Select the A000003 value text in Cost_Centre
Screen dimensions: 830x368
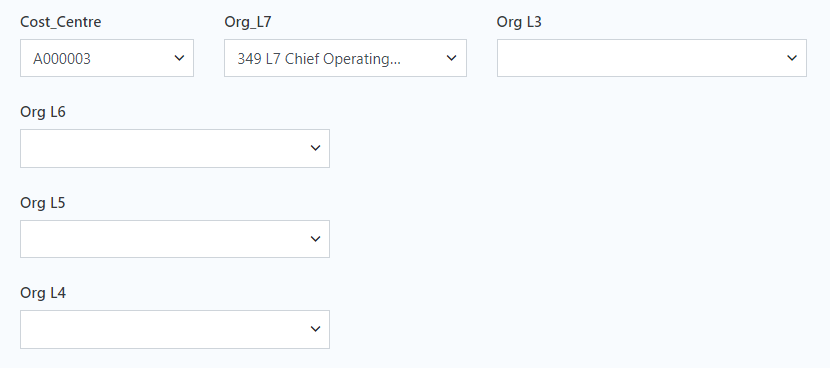click(62, 59)
